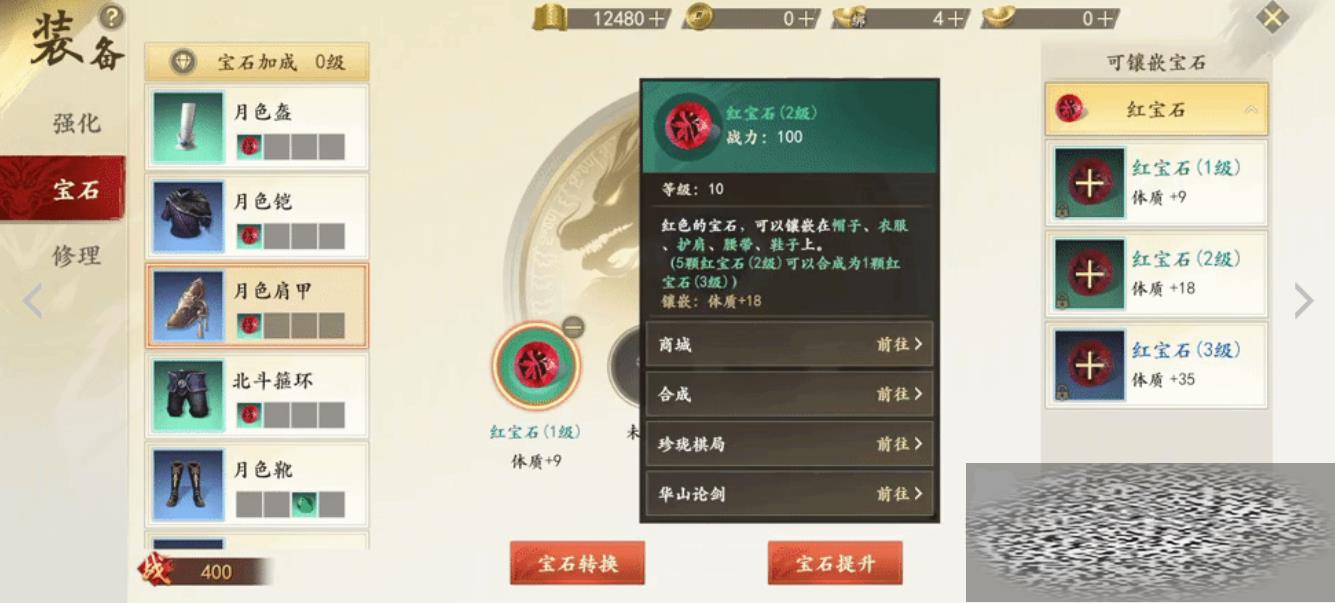
Task: Switch to the 修理 tab
Action: pos(77,255)
